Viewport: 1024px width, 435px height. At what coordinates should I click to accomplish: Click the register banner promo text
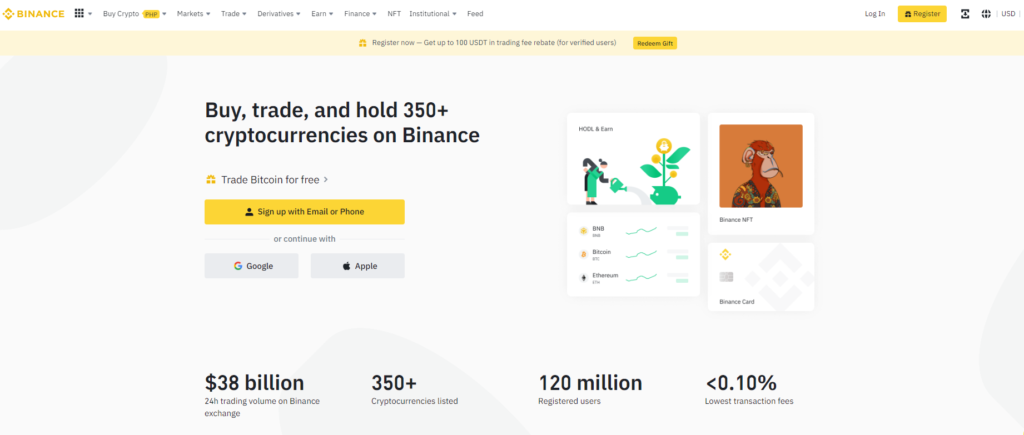(494, 43)
